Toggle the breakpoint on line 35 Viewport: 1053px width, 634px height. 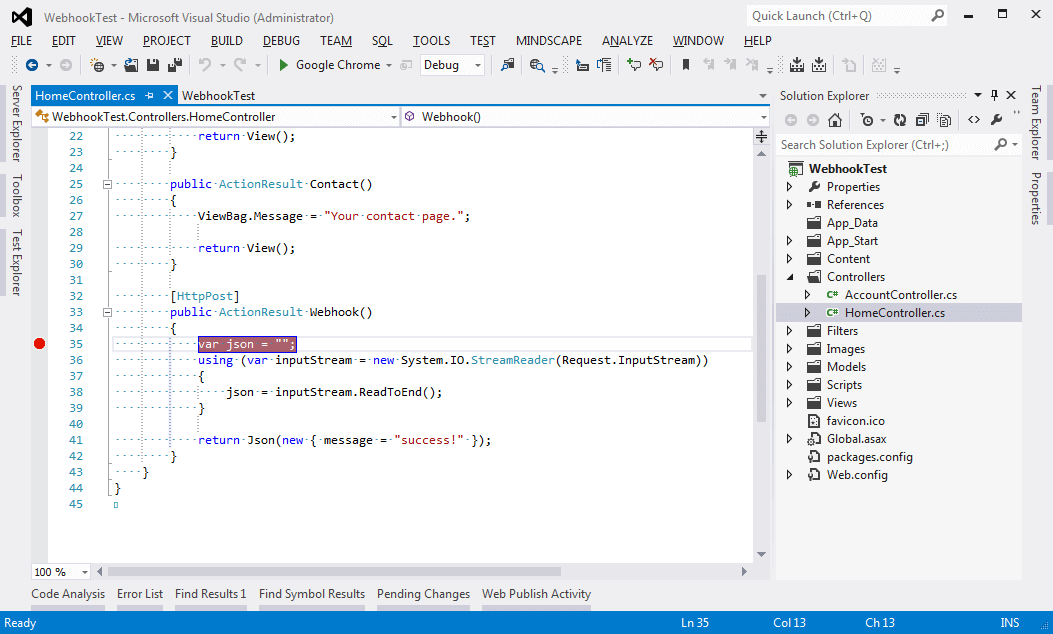click(39, 344)
